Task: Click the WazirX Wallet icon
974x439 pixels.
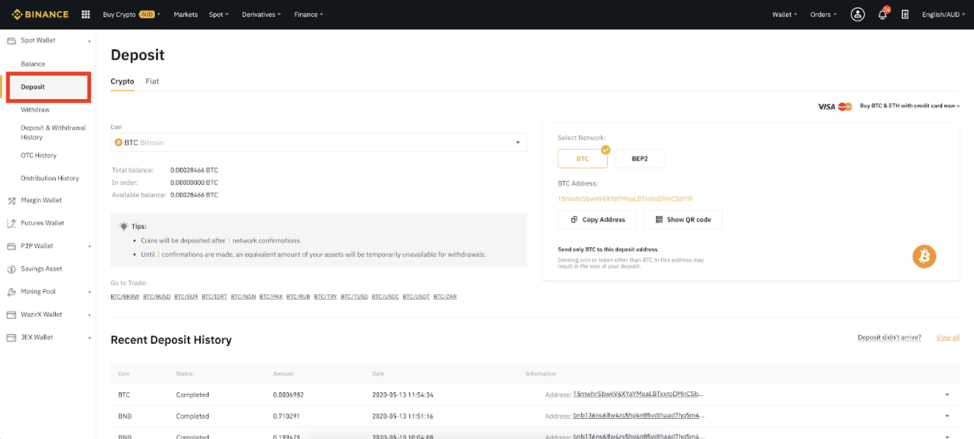Action: [x=11, y=315]
